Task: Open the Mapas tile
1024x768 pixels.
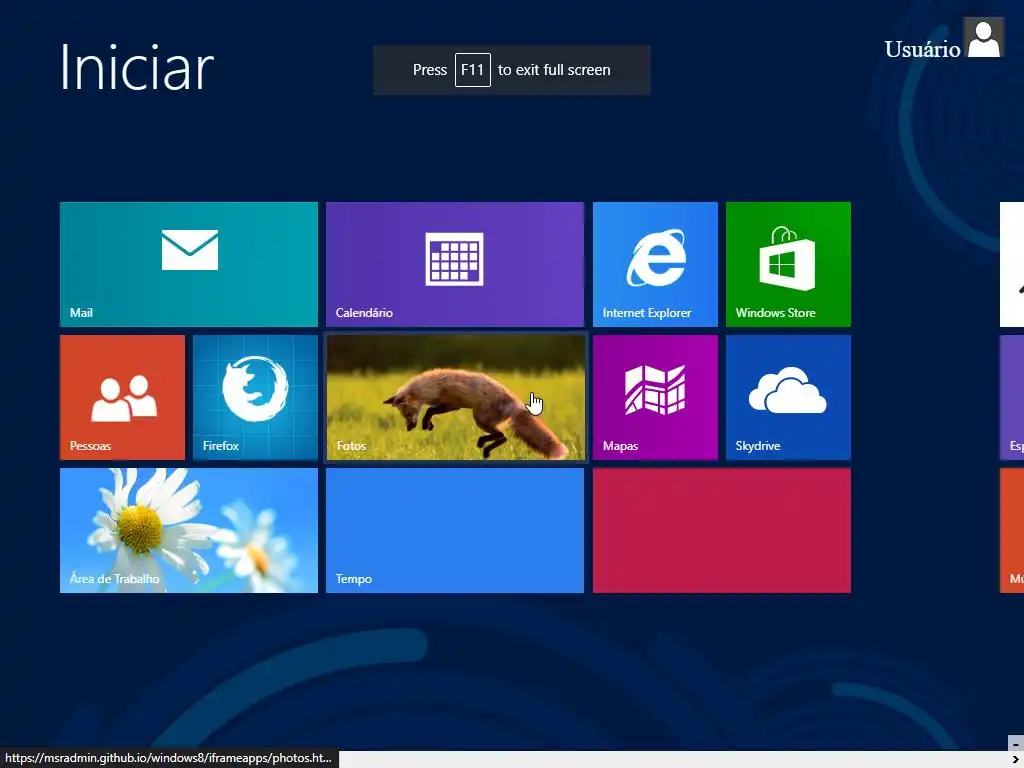Action: click(655, 398)
